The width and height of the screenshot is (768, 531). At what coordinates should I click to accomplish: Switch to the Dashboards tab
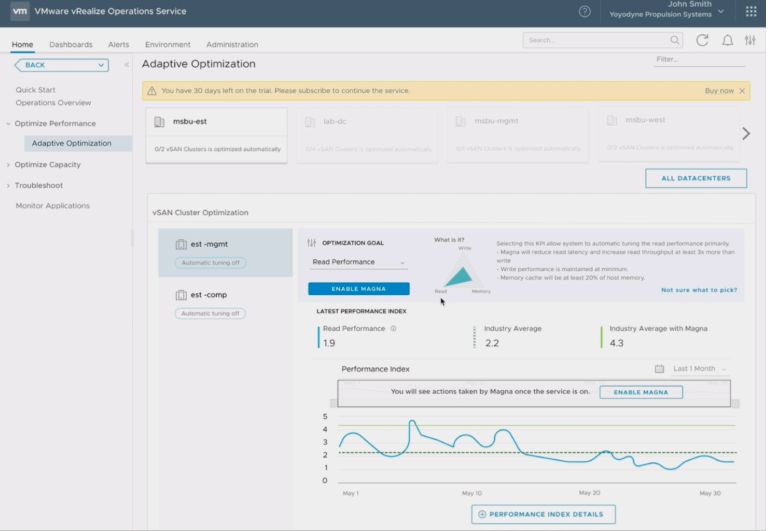point(71,45)
